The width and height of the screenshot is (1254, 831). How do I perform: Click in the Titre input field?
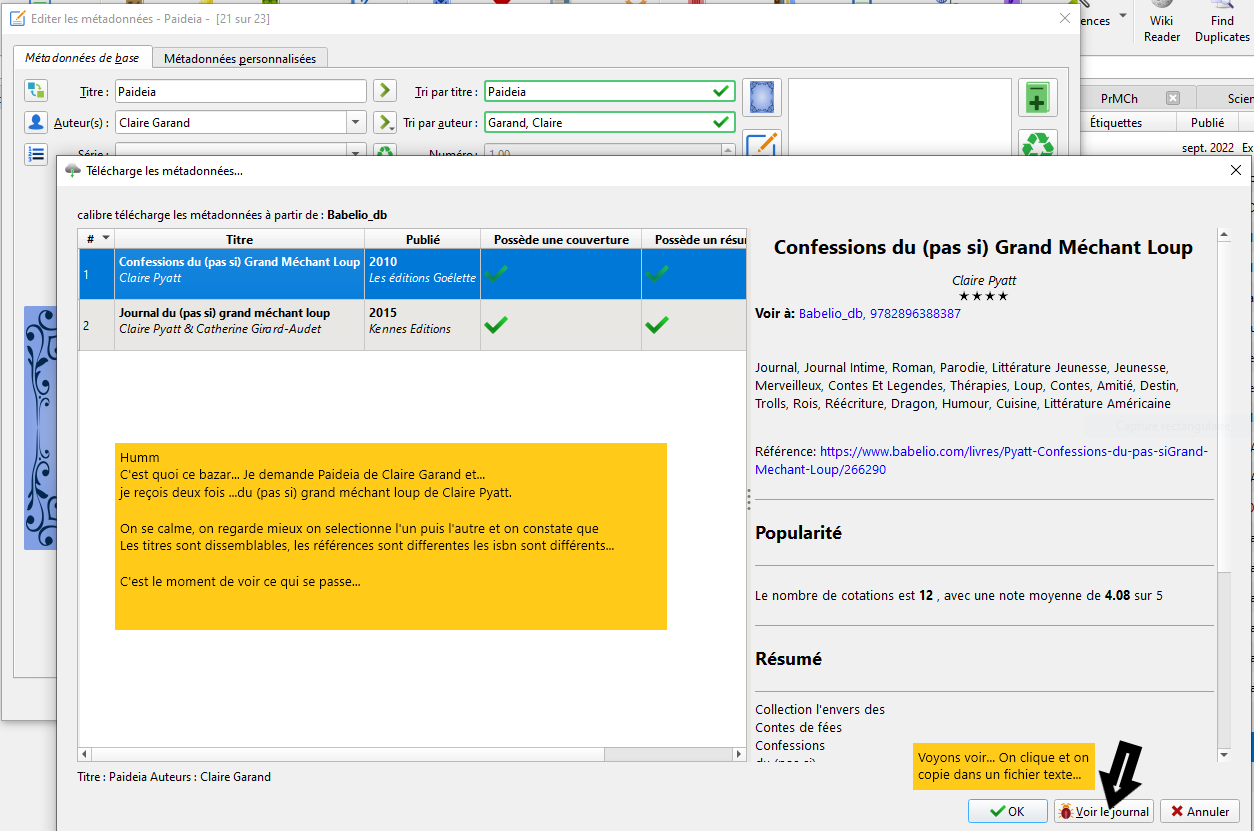pos(241,91)
